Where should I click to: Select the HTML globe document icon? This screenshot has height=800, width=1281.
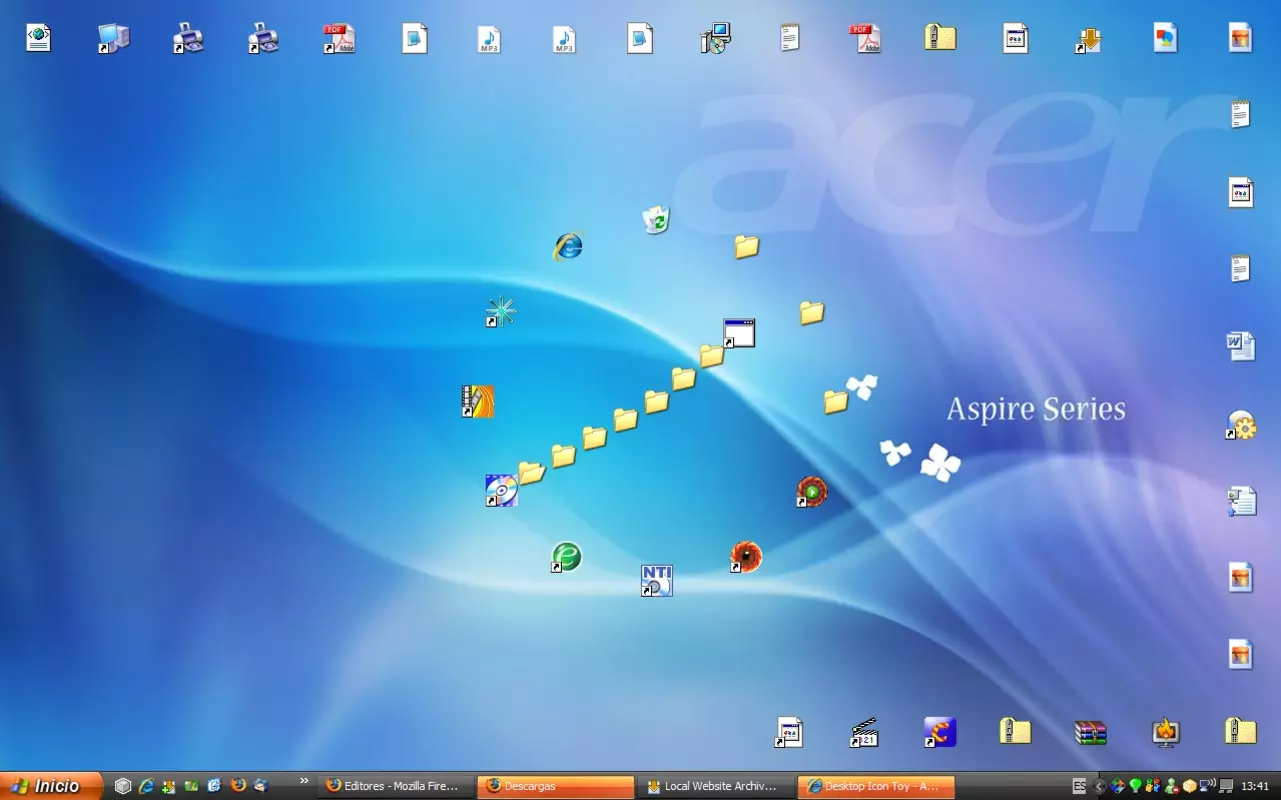pyautogui.click(x=38, y=38)
